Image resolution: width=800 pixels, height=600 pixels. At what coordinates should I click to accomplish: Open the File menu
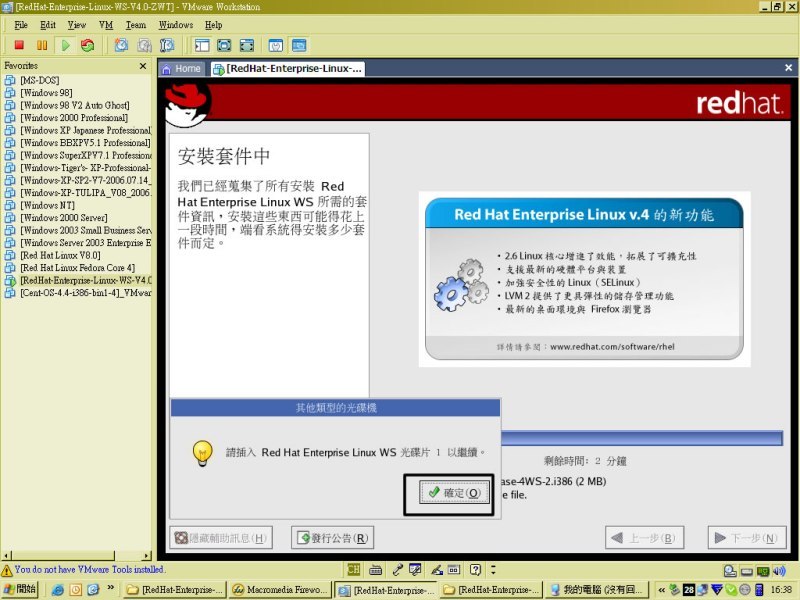click(21, 25)
